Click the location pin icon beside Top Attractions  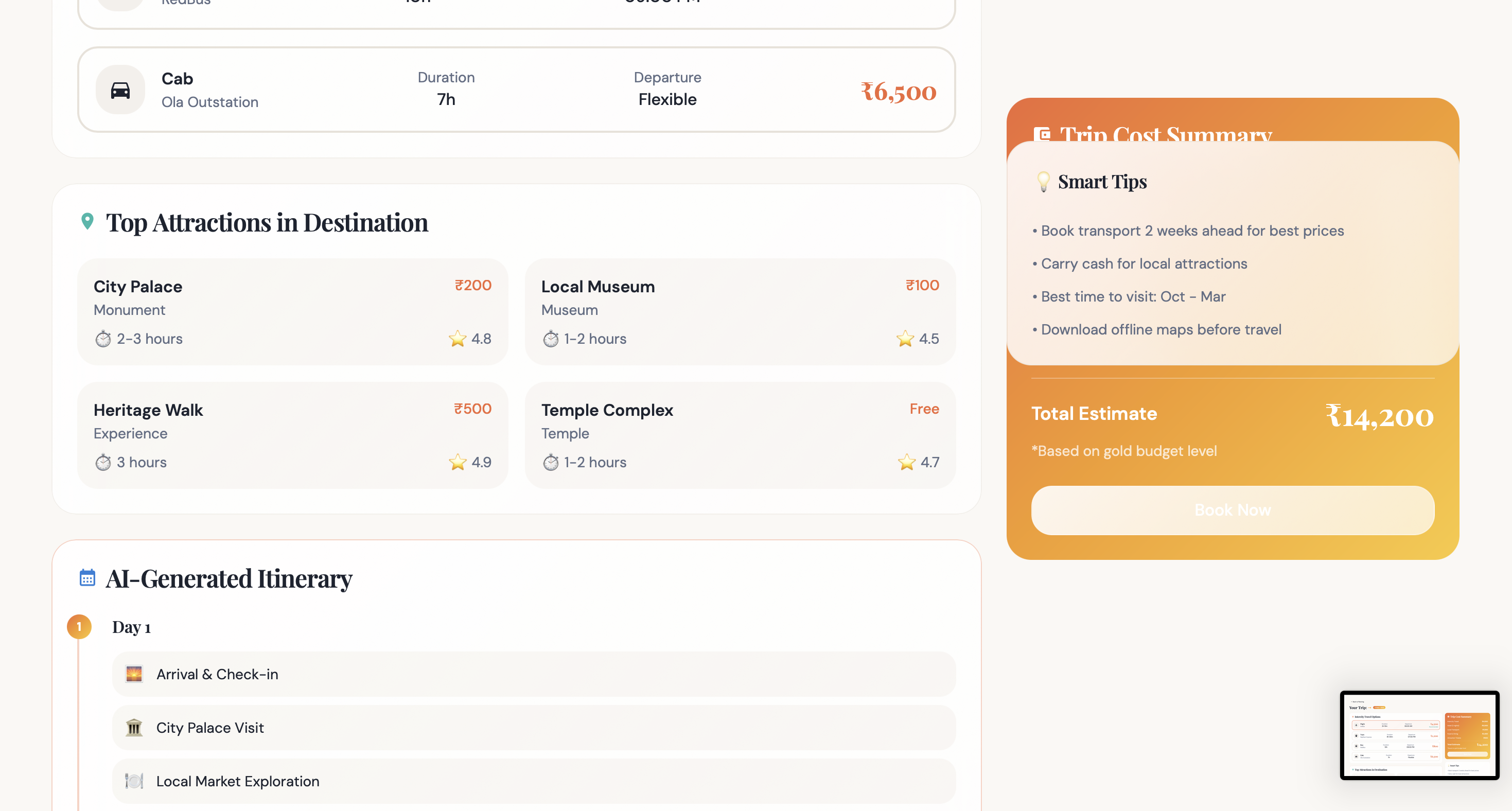87,221
